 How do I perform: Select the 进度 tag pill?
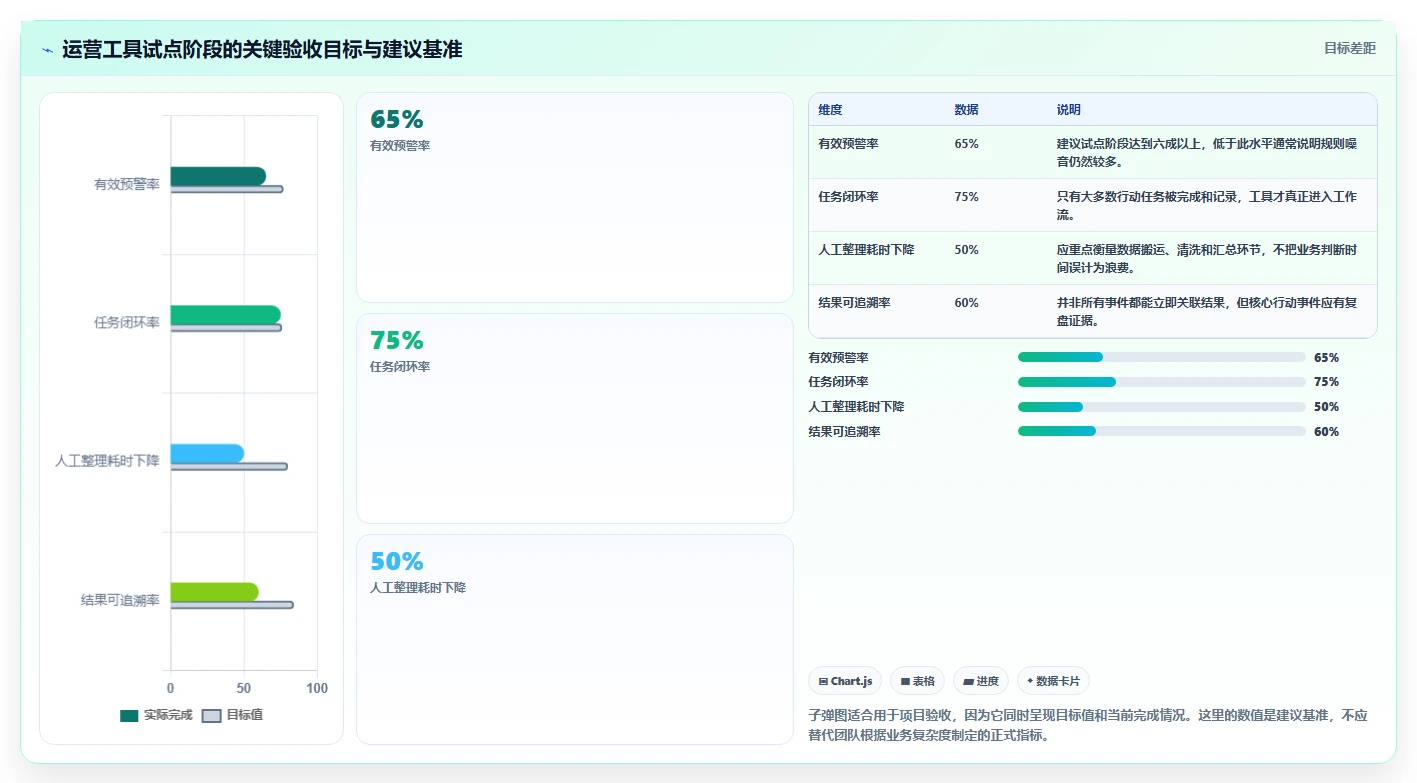(x=981, y=681)
